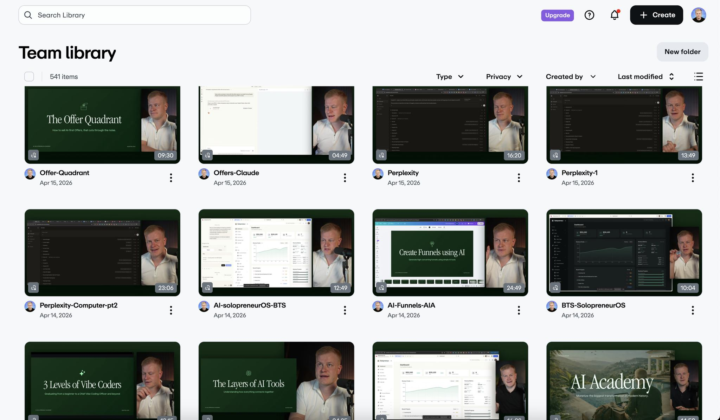This screenshot has height=420, width=720.
Task: Focus the Search Library field
Action: pyautogui.click(x=135, y=15)
